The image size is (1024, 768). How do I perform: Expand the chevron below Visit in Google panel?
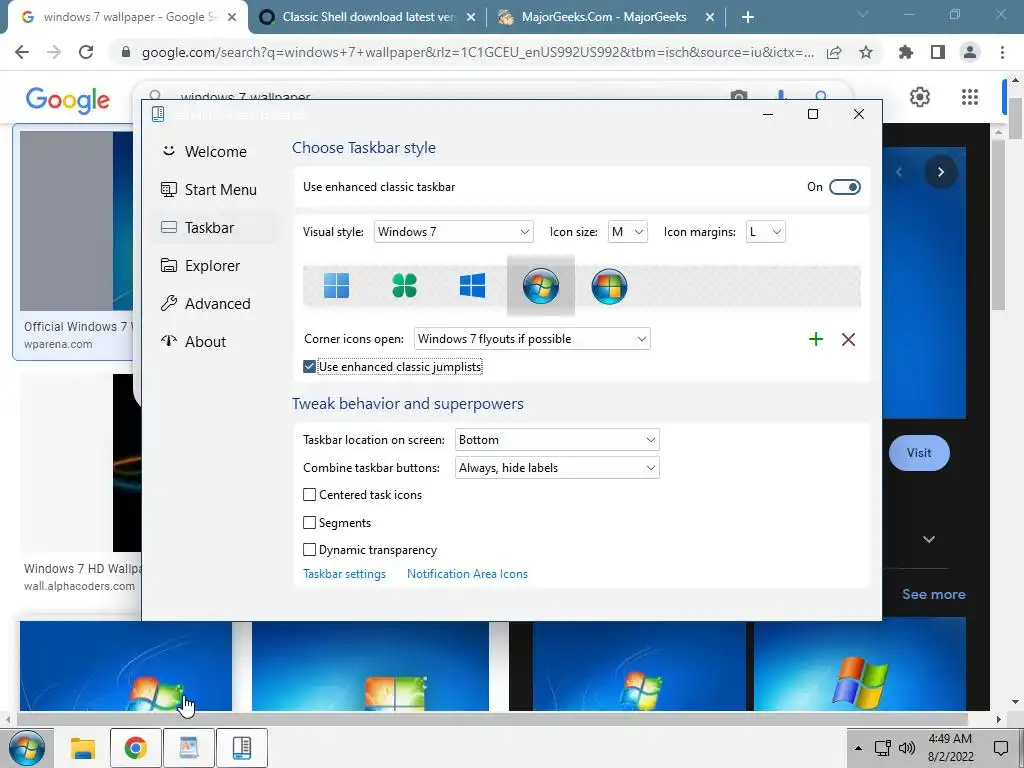(929, 539)
